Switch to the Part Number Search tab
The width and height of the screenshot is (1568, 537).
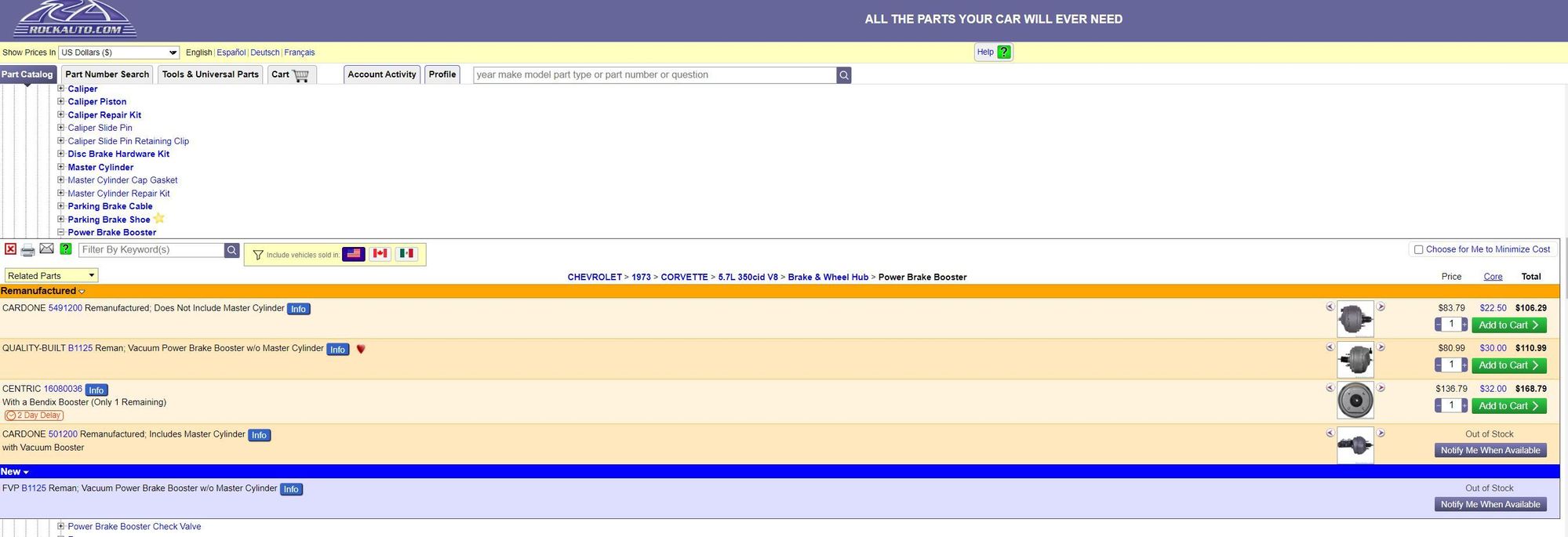[x=107, y=74]
